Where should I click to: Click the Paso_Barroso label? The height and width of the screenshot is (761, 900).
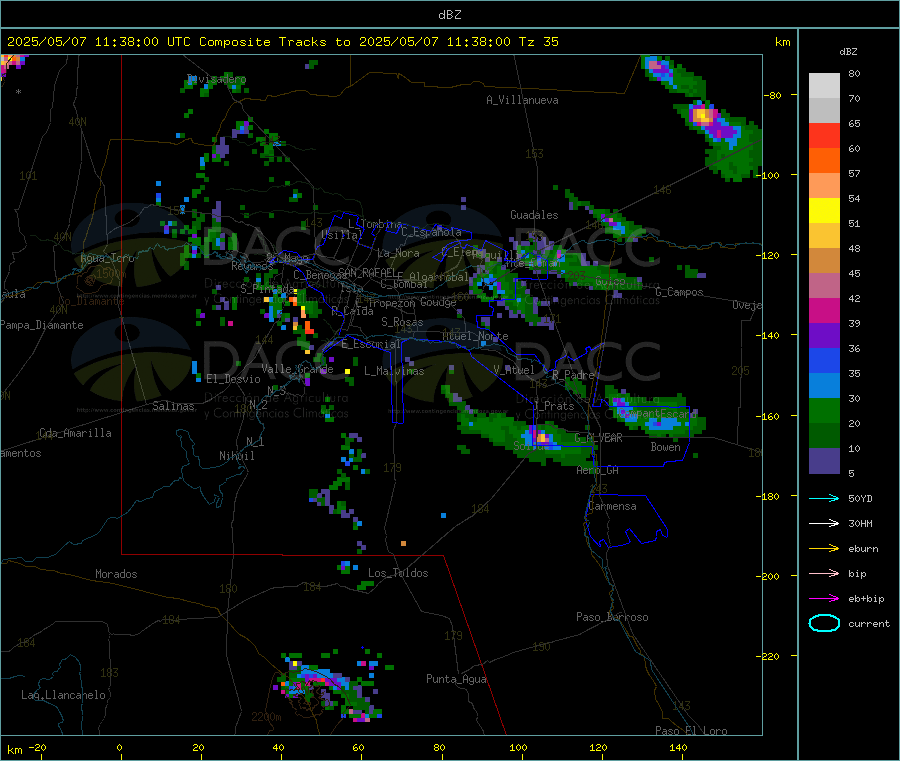[612, 617]
